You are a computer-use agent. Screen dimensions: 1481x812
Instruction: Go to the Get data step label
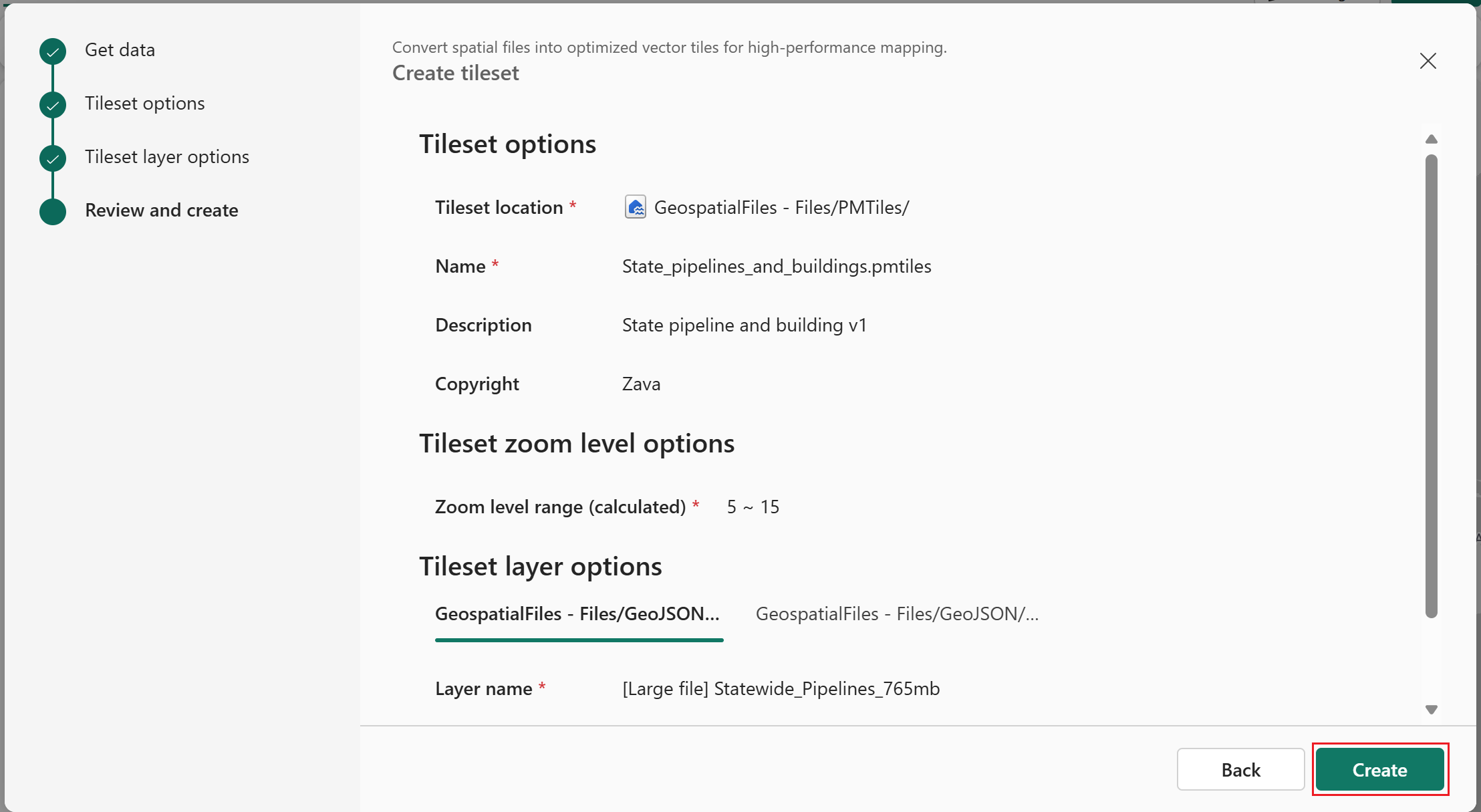(x=120, y=50)
